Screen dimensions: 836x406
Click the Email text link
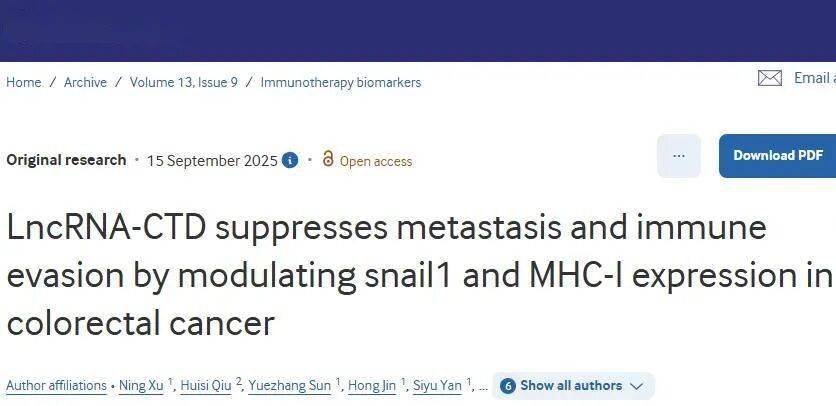[813, 78]
